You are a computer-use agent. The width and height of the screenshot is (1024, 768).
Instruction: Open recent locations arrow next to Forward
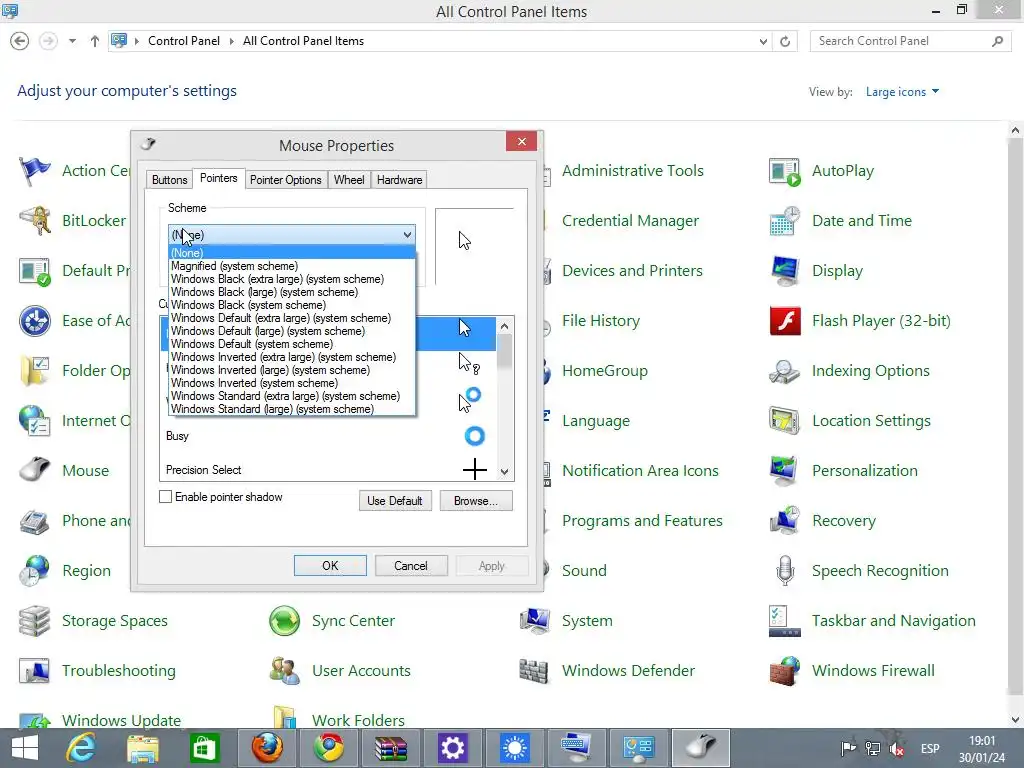pos(72,41)
